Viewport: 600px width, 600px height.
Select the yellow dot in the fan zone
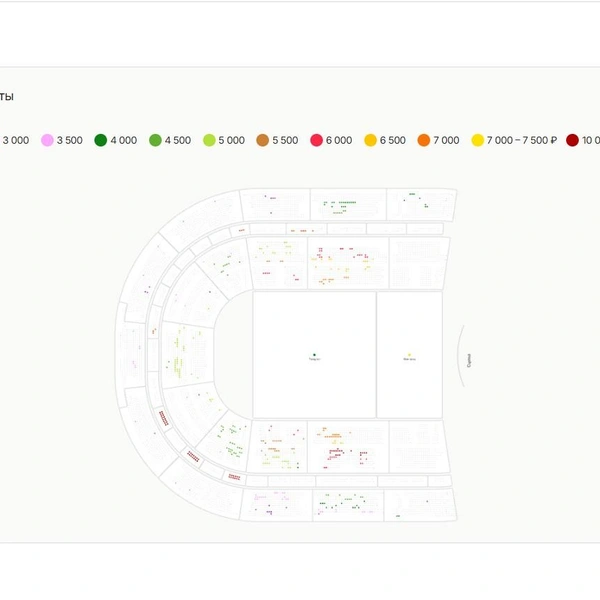(409, 354)
